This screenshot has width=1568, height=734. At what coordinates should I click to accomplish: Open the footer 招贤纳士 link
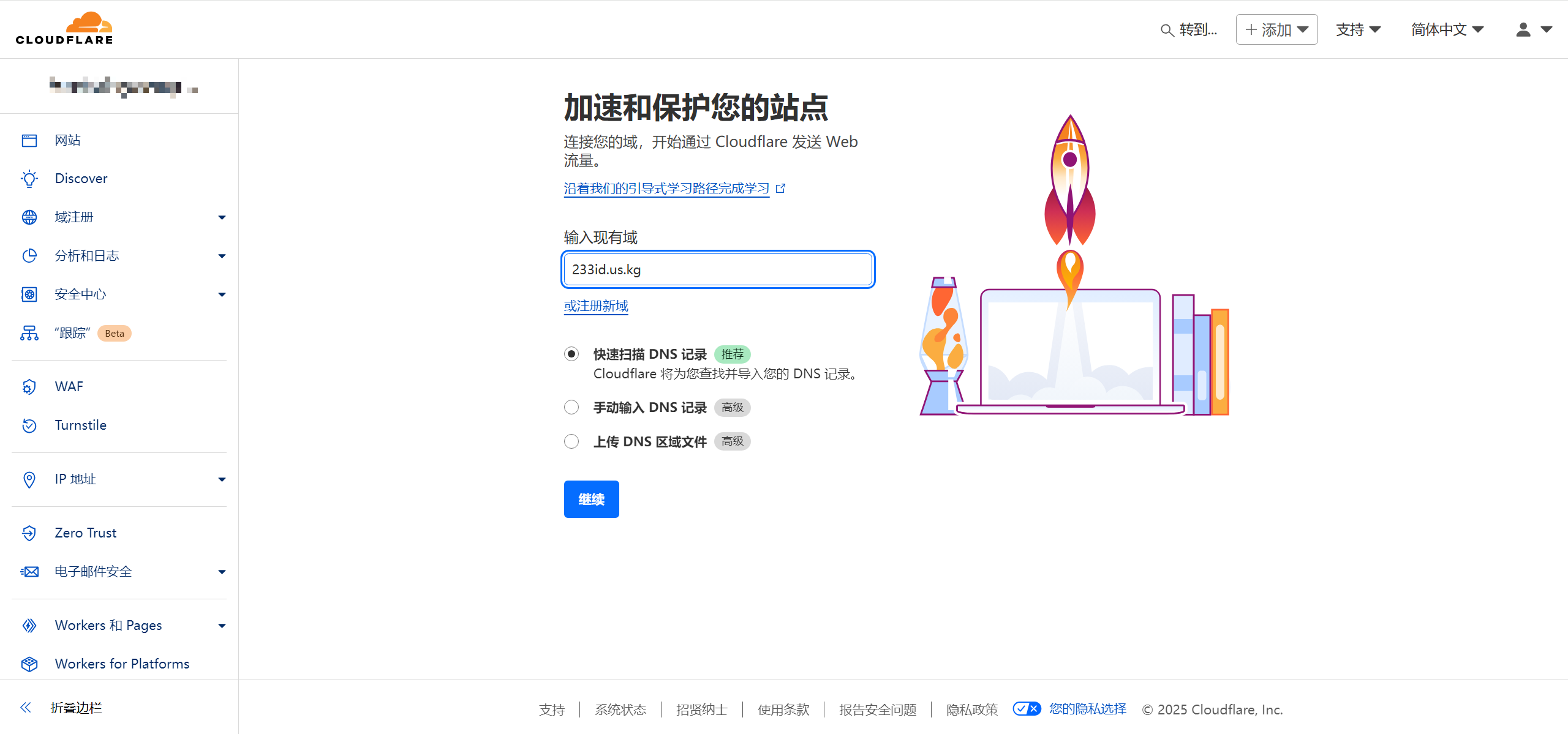click(x=702, y=710)
